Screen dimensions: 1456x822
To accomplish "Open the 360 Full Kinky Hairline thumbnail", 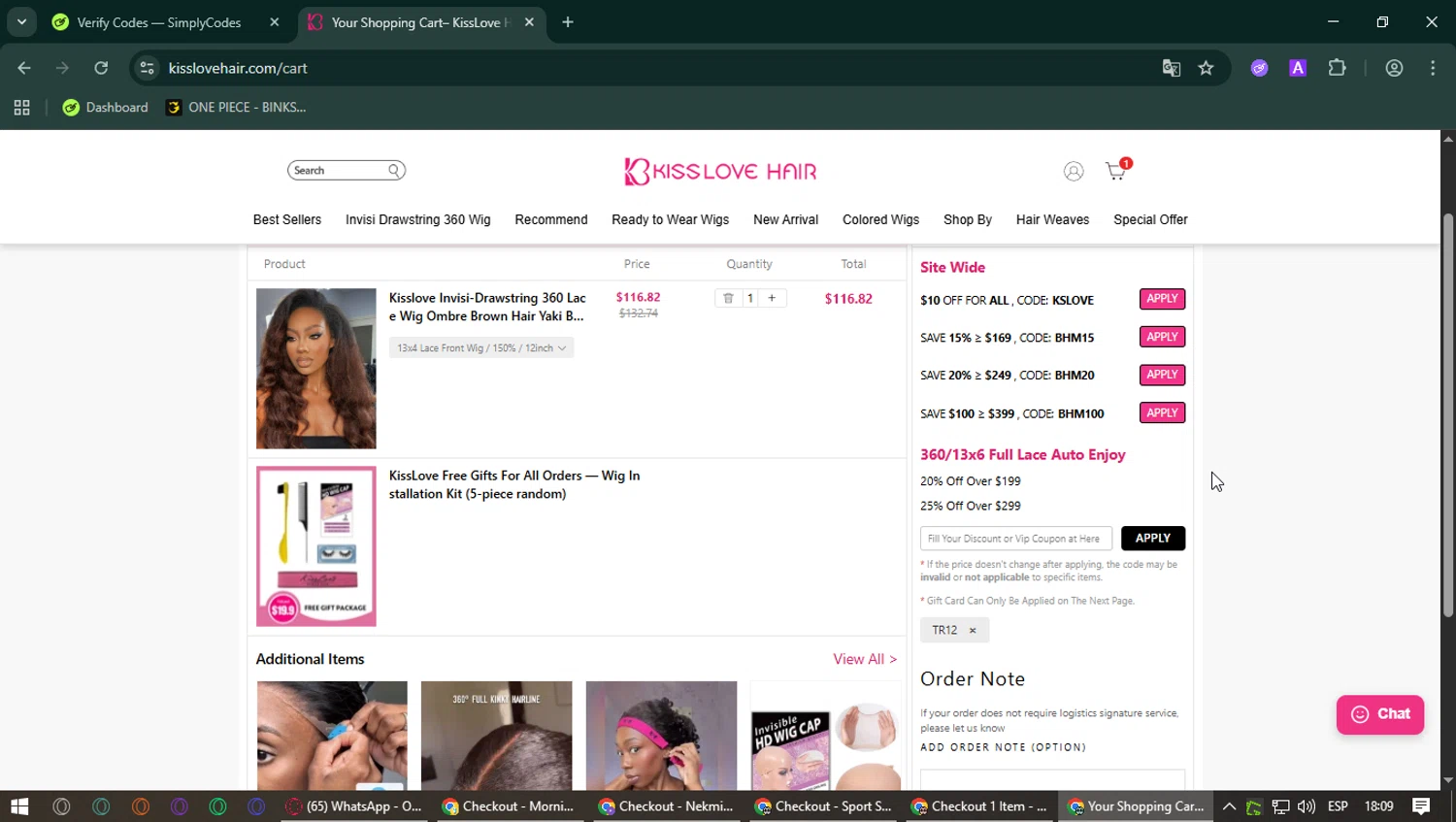I will (497, 736).
